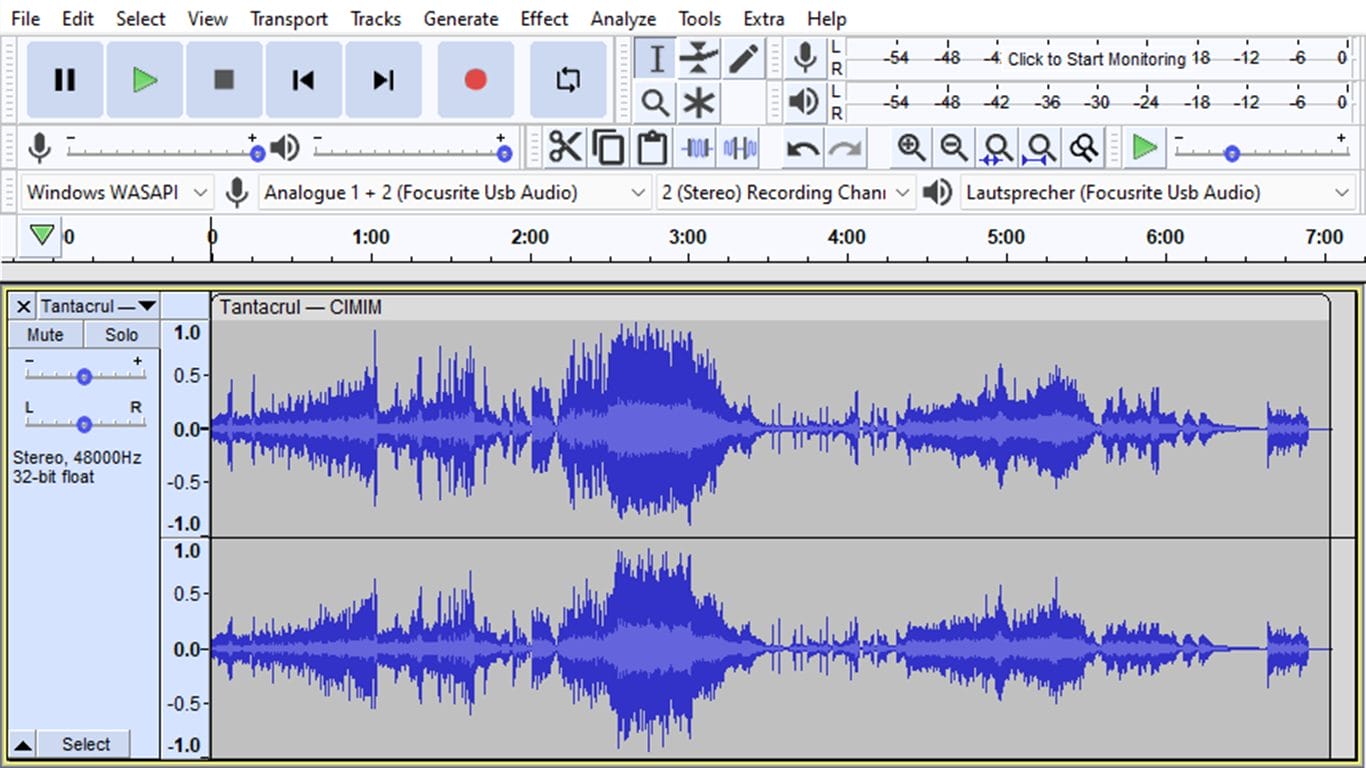Screen dimensions: 1366x768
Task: Click the Fit project to width icon
Action: 1041,148
